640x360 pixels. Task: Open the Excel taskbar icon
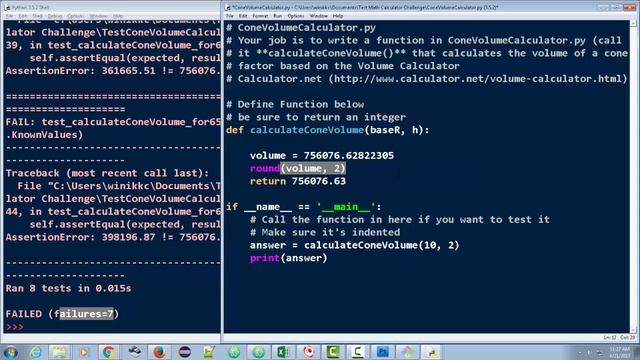tap(283, 352)
